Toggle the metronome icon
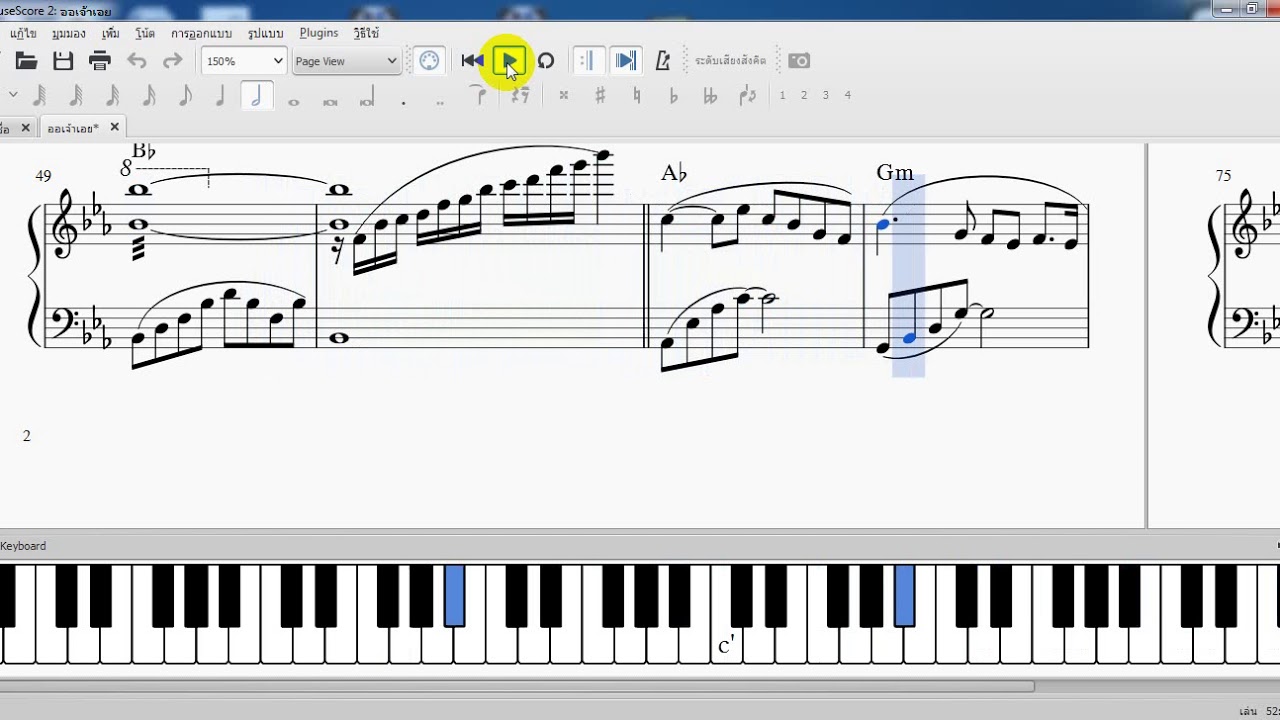This screenshot has height=720, width=1280. (x=662, y=61)
